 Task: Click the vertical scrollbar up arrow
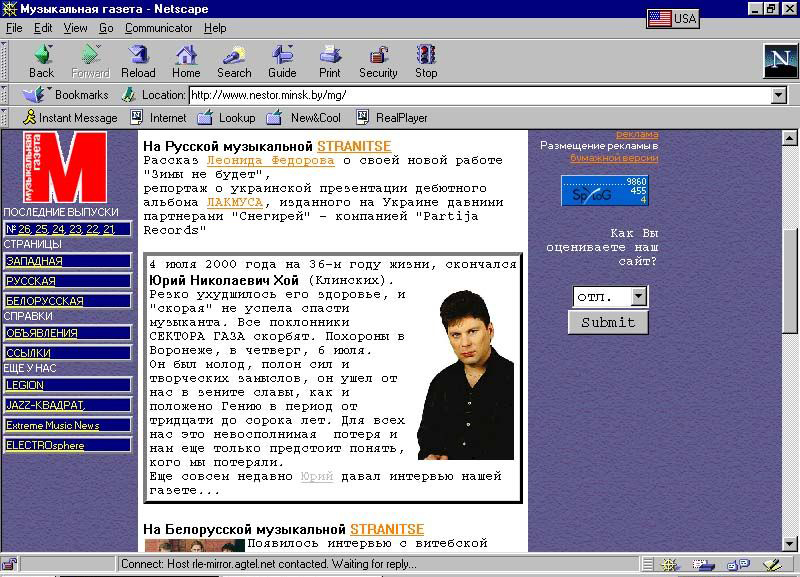click(x=789, y=138)
